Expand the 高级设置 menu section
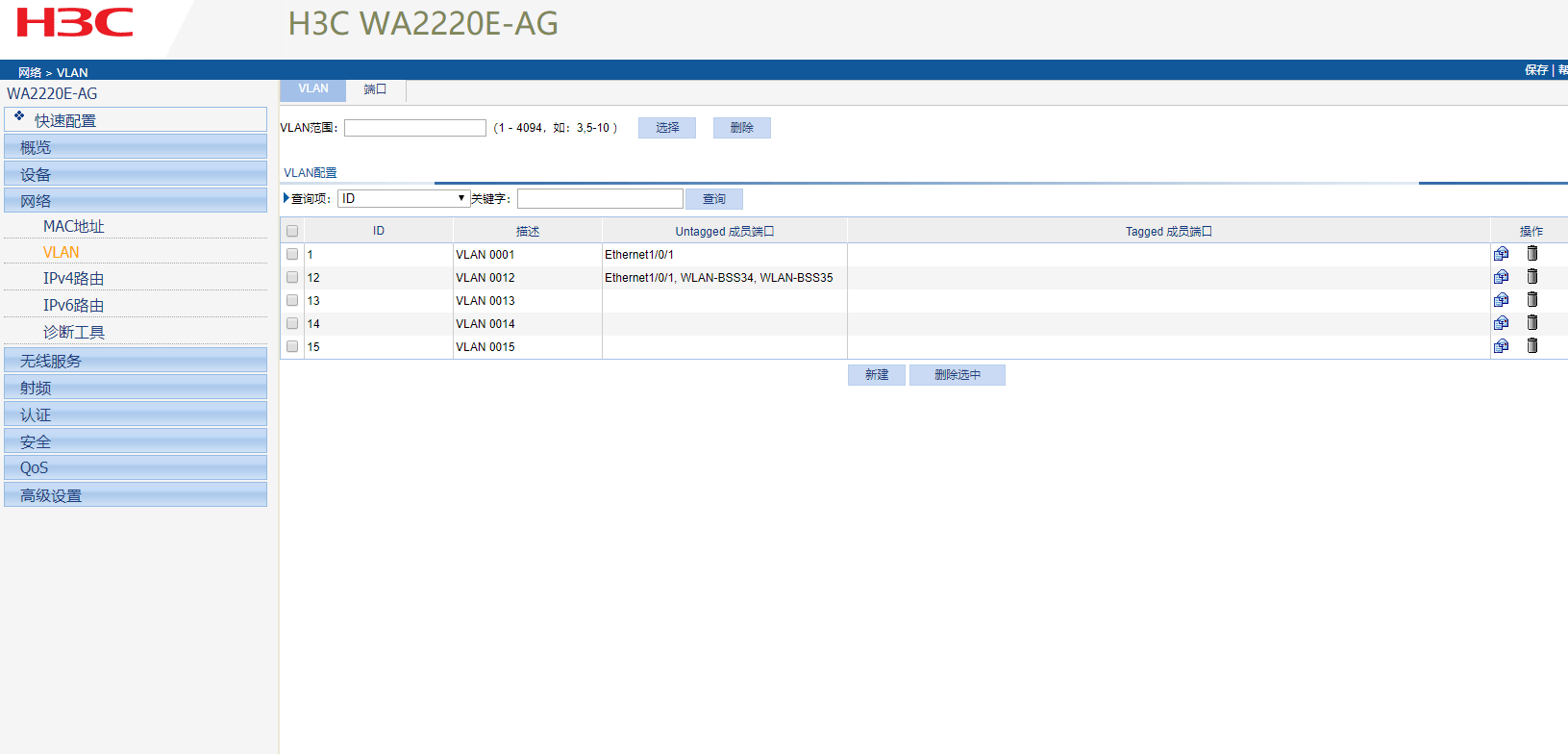This screenshot has width=1568, height=754. tap(136, 495)
